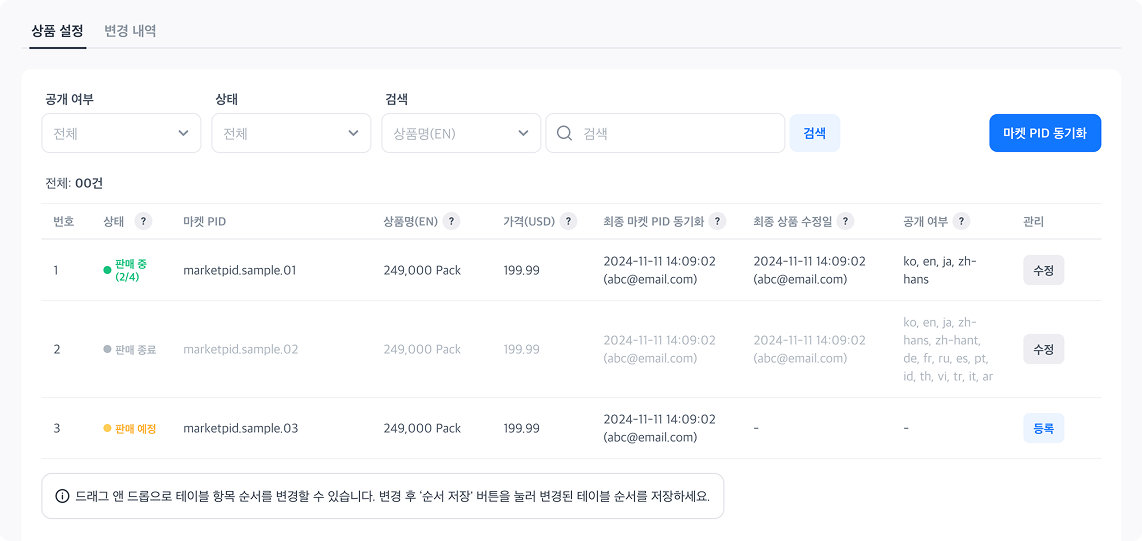Open the 공개 여부 filter dropdown
This screenshot has height=541, width=1142.
pos(121,133)
